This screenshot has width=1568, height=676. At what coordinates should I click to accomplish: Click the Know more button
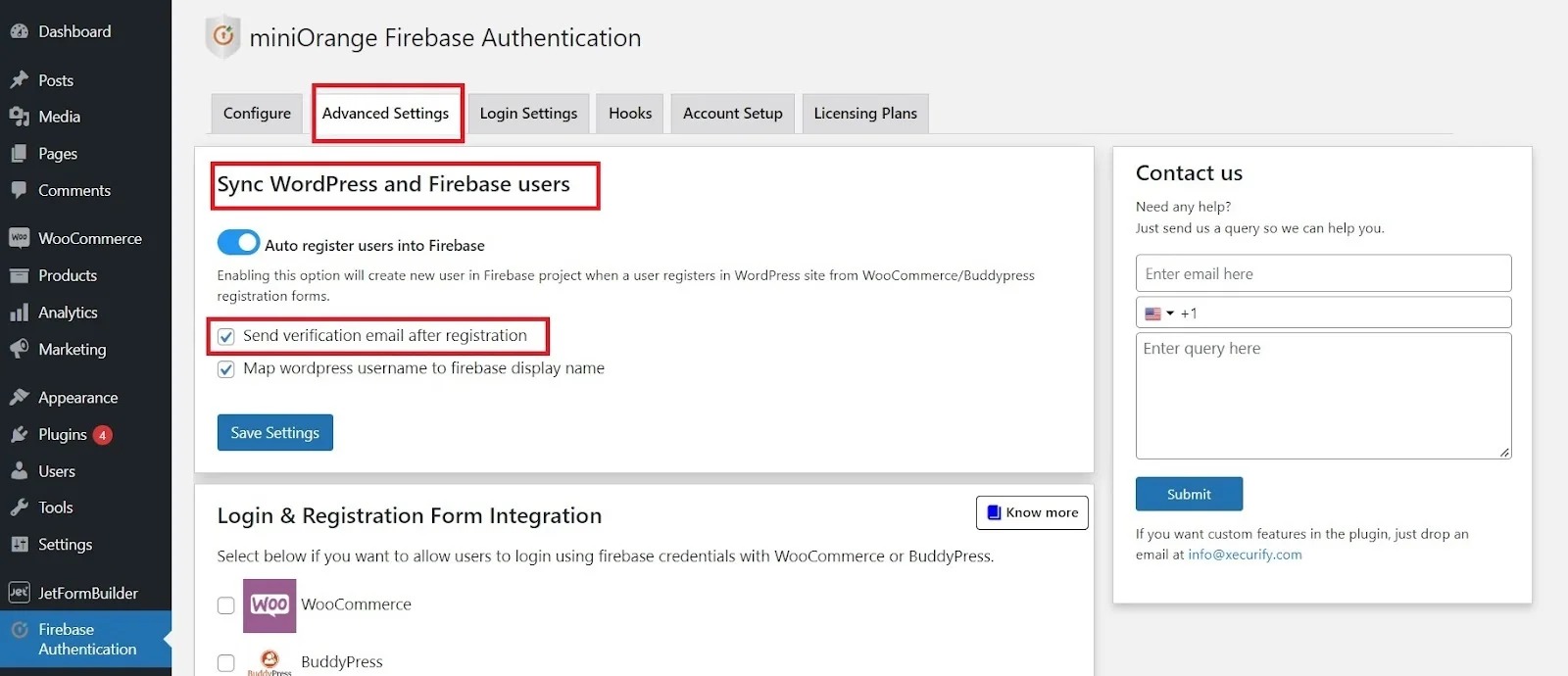pos(1032,512)
